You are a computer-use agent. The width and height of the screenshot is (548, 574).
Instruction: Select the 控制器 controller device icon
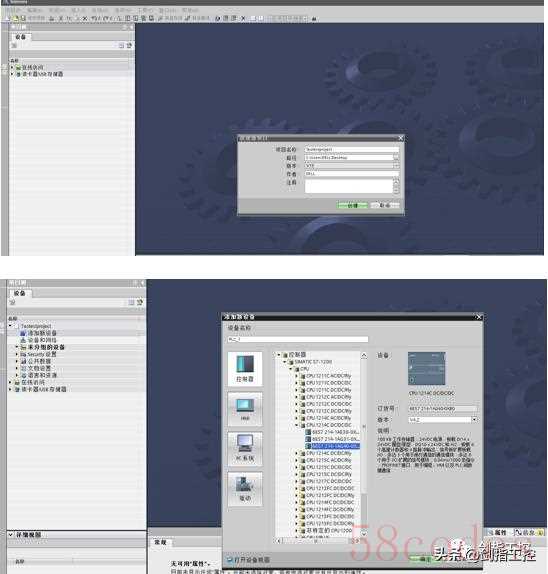point(245,369)
